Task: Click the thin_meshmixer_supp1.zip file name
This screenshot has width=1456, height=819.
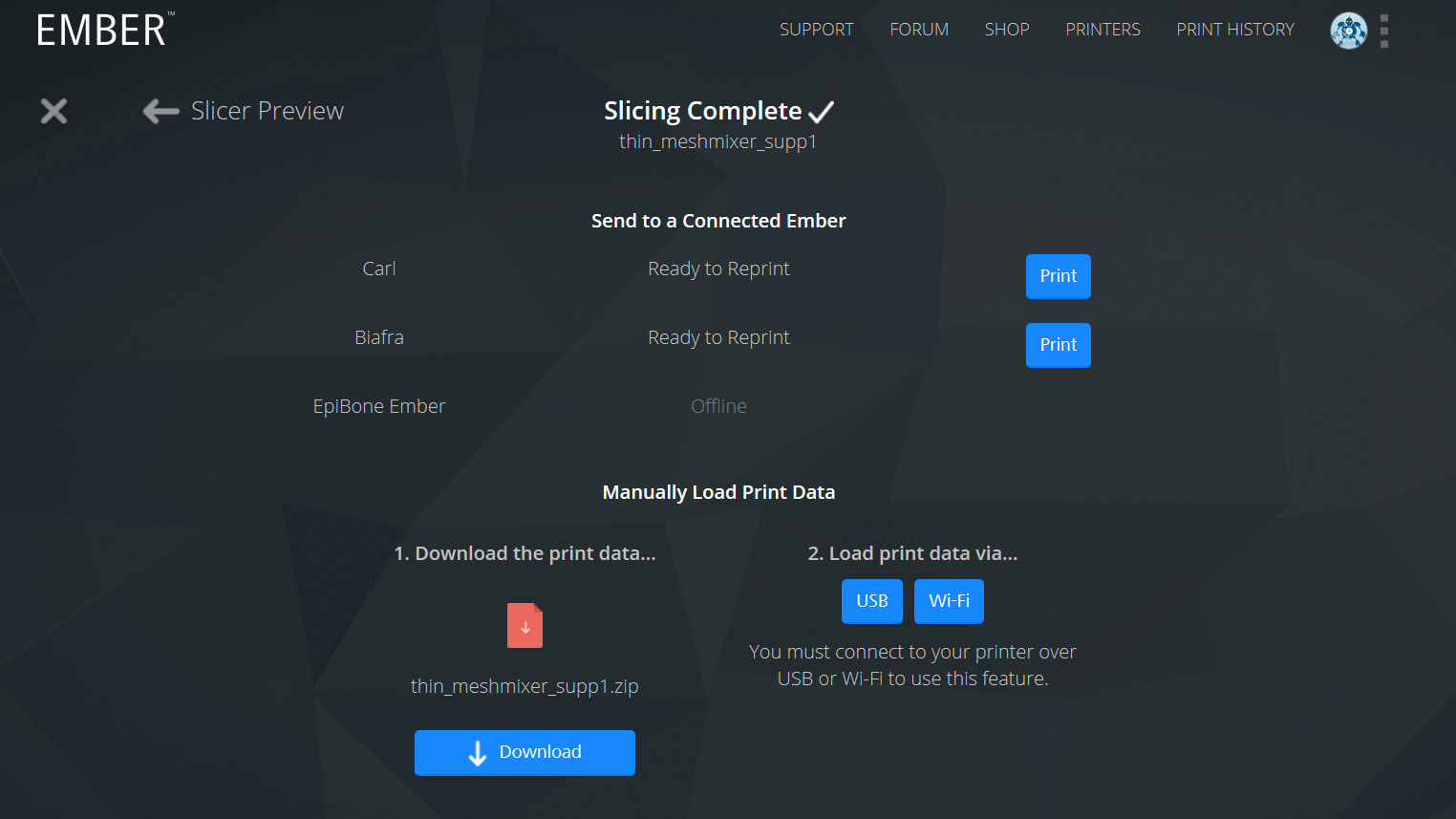Action: pyautogui.click(x=525, y=686)
